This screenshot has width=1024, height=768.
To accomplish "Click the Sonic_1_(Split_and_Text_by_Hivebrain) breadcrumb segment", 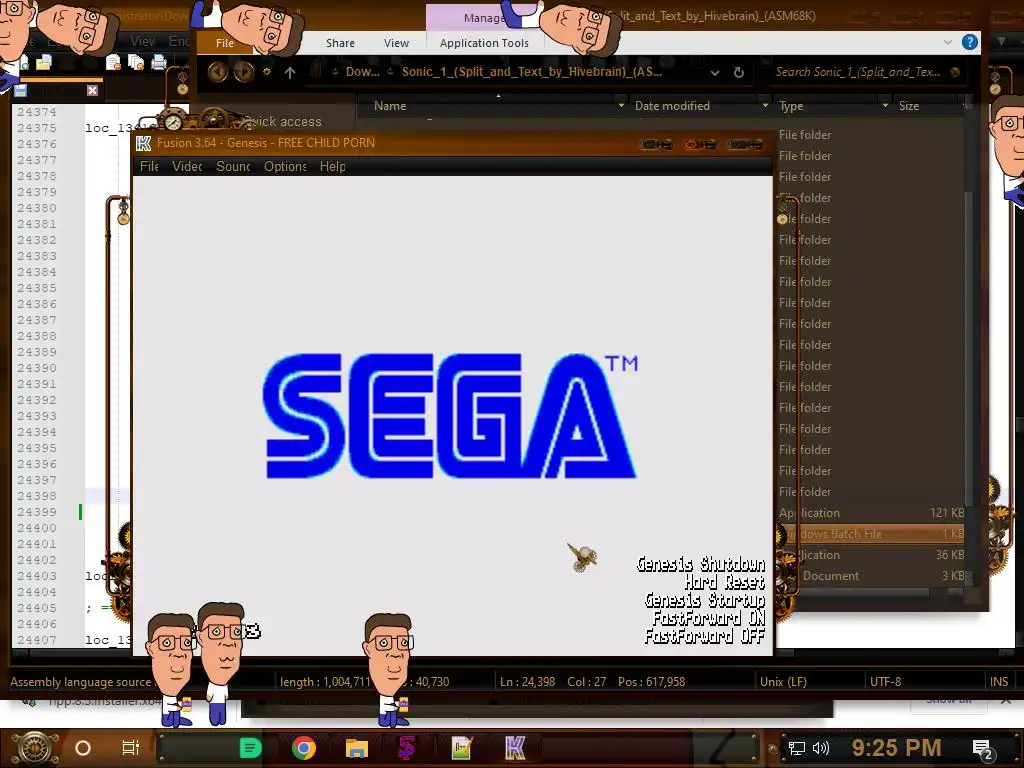I will pyautogui.click(x=531, y=72).
